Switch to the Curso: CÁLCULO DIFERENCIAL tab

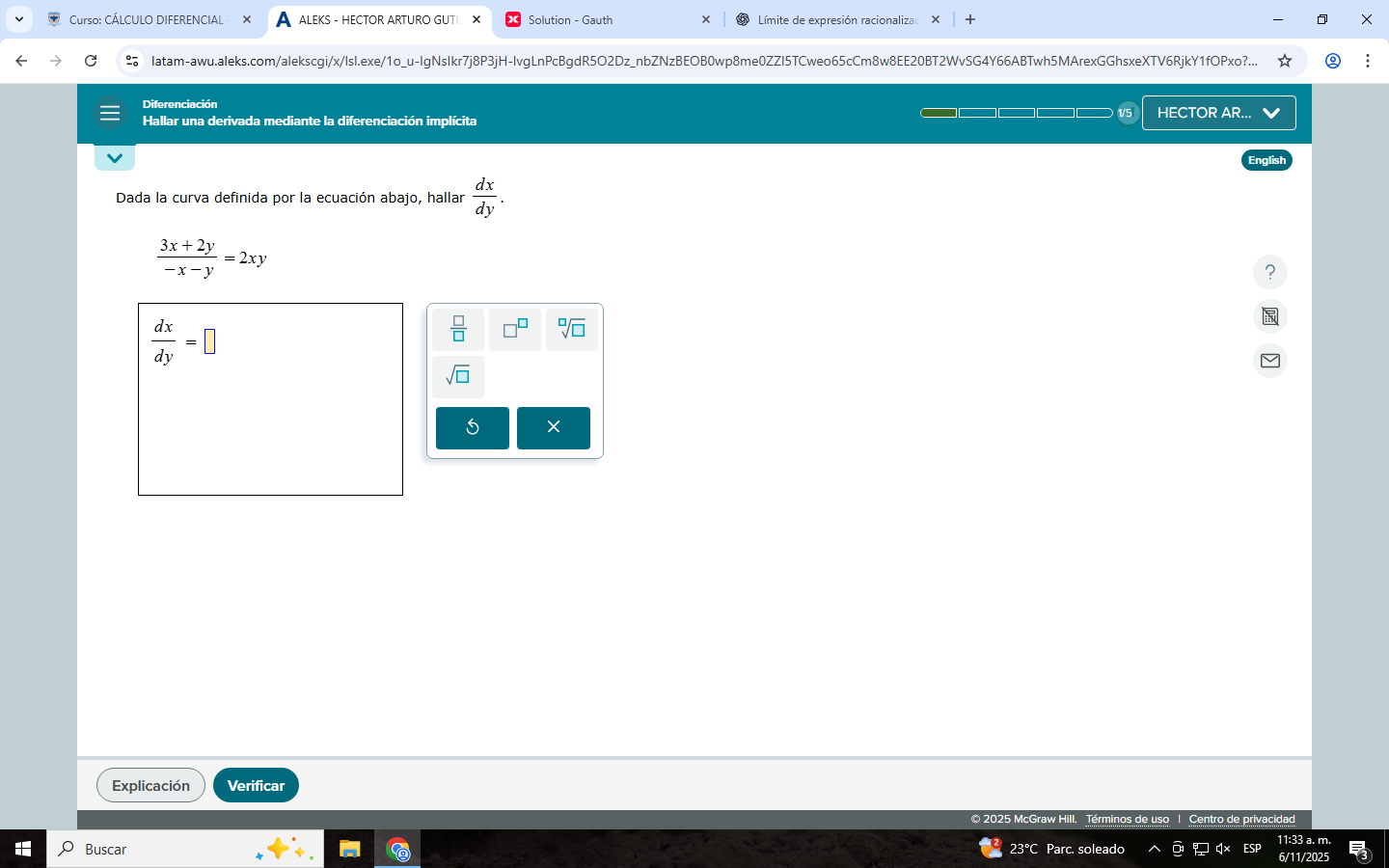tap(145, 19)
